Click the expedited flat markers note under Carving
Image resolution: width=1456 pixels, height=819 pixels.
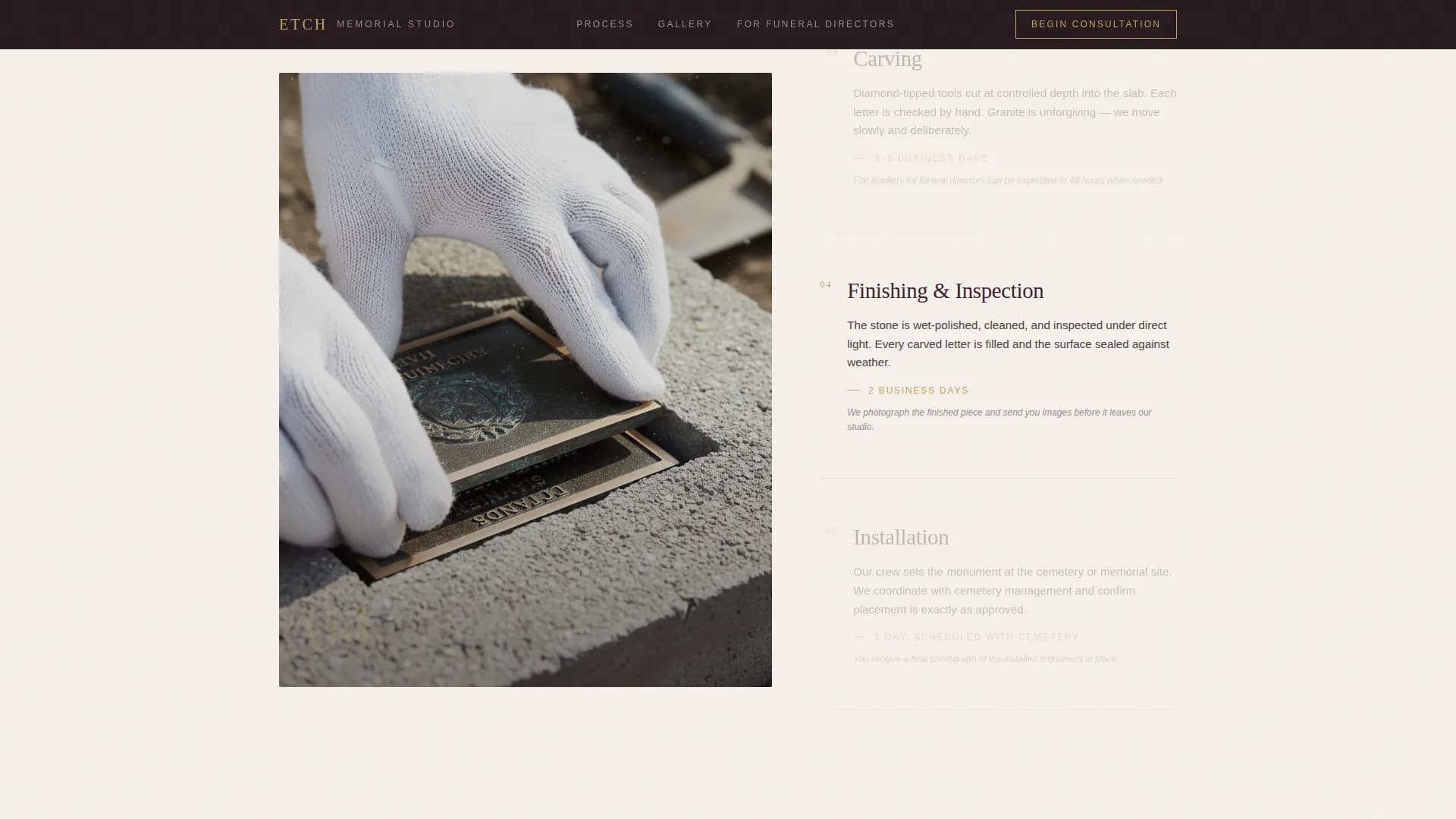point(1009,180)
